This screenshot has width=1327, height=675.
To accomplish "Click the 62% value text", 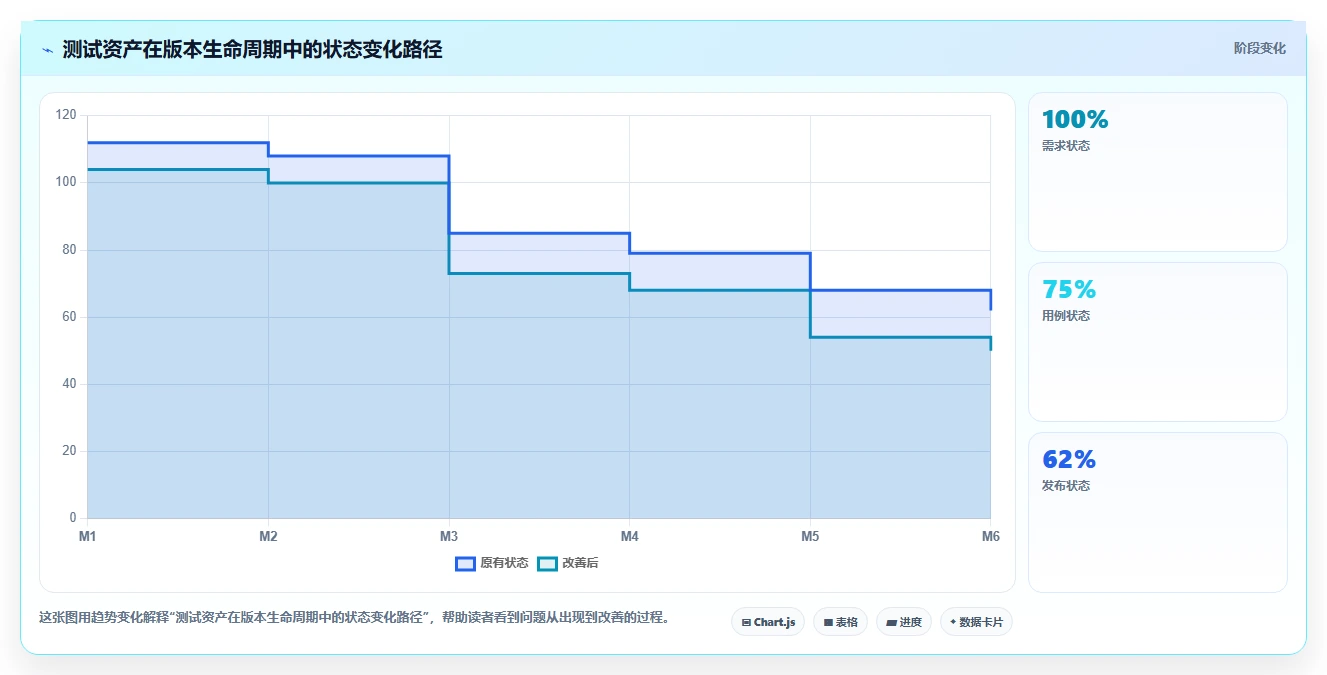I will point(1069,460).
